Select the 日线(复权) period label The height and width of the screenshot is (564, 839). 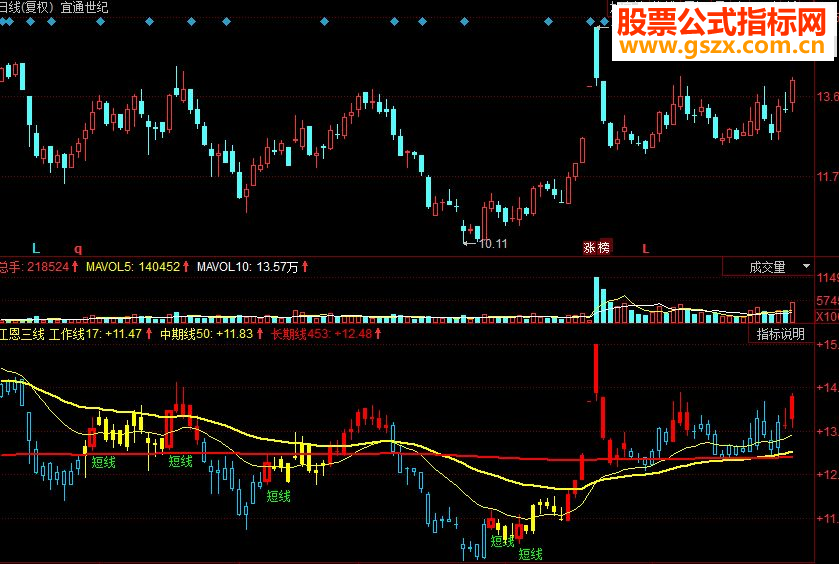pos(27,7)
